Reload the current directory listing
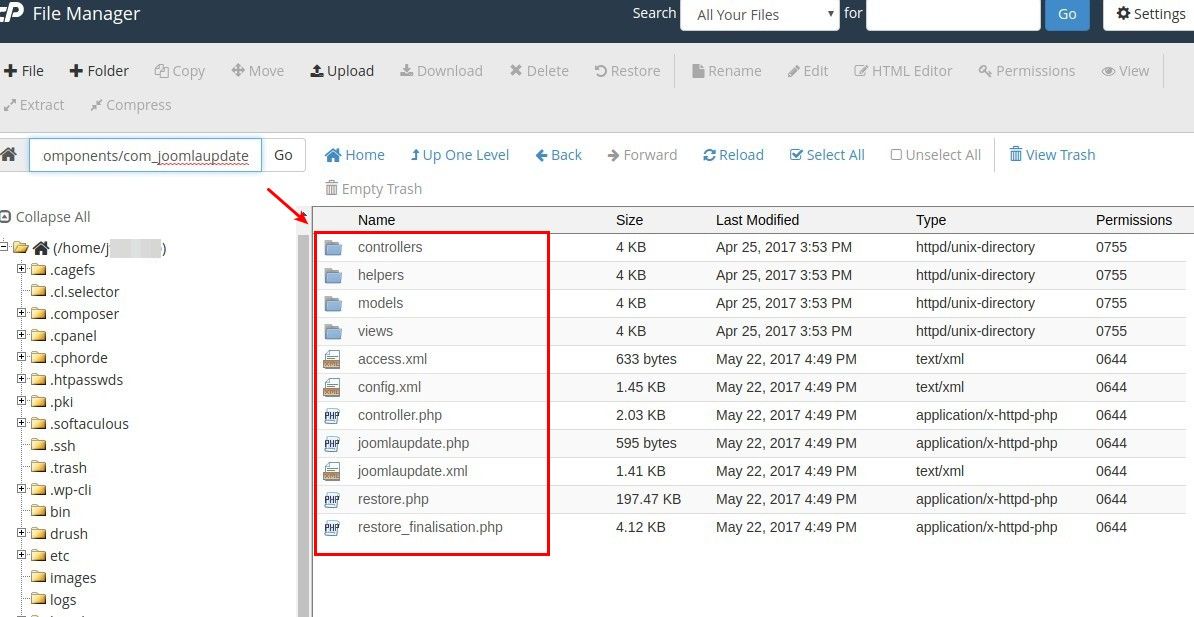 coord(733,154)
